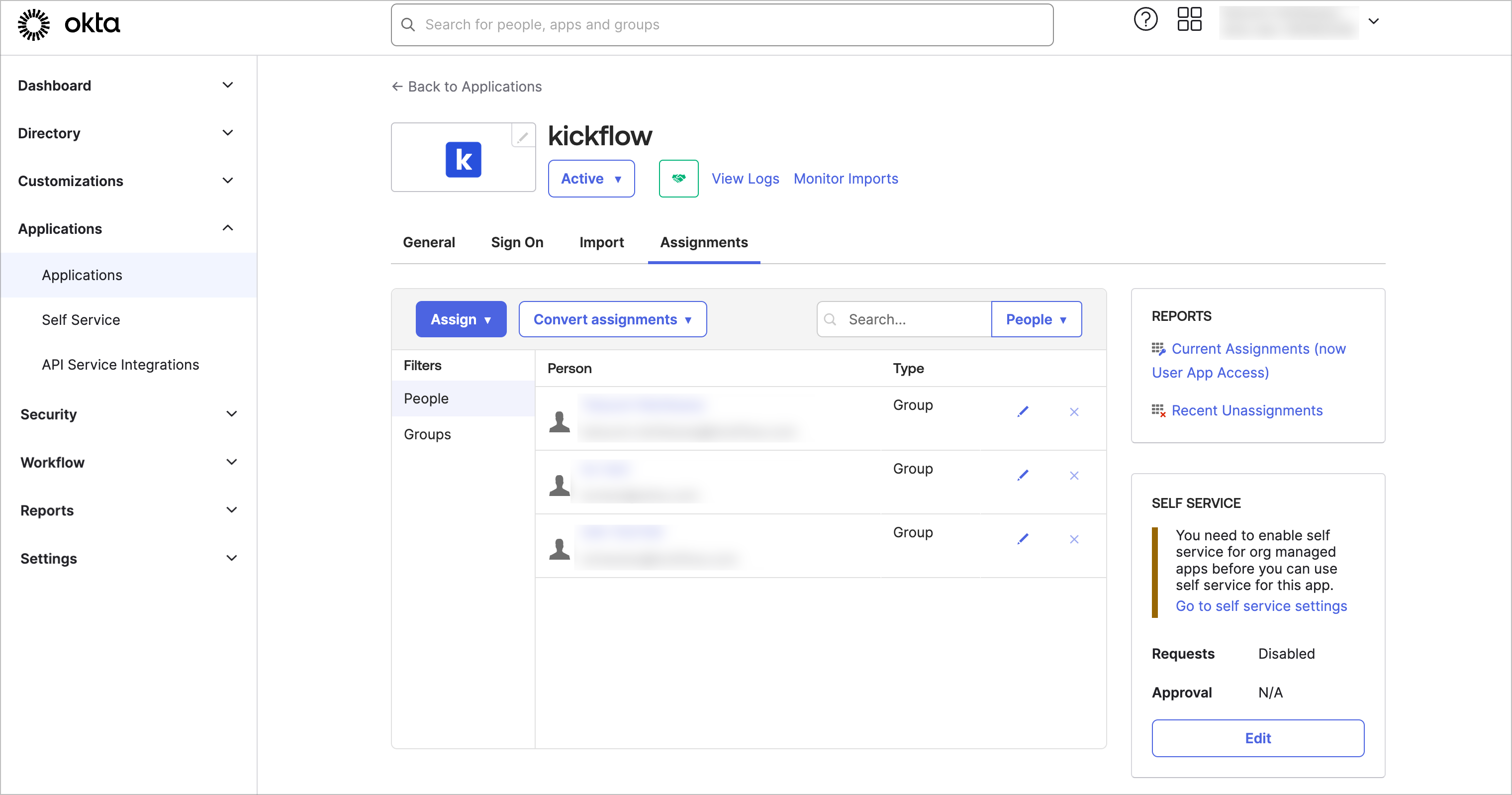
Task: Click the kickflow app logo
Action: pos(463,159)
